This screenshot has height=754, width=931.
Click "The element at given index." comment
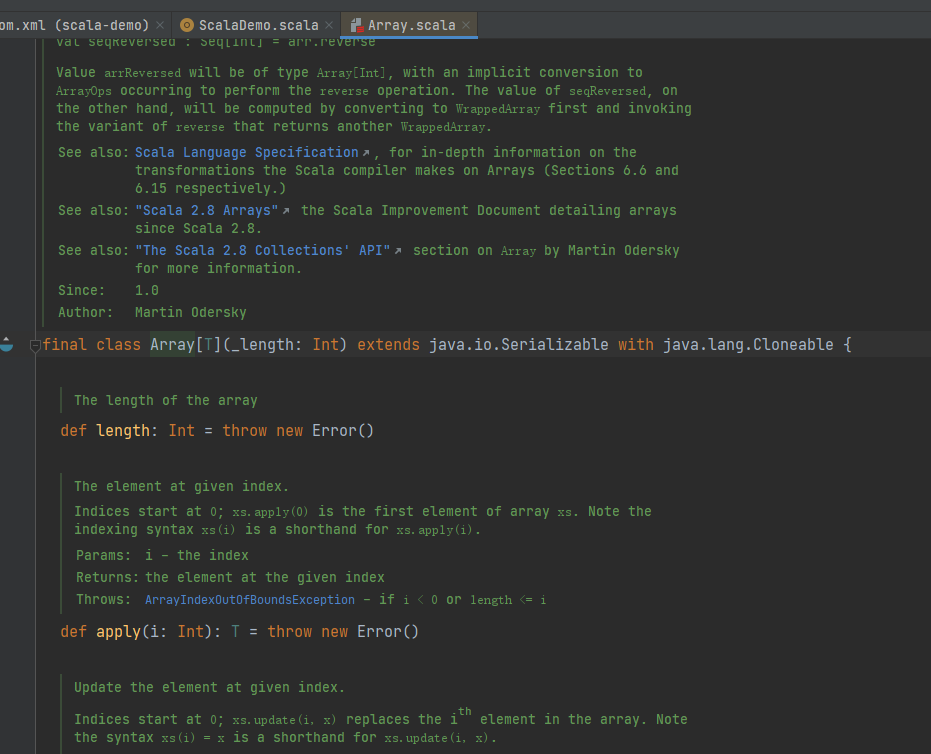tap(181, 487)
